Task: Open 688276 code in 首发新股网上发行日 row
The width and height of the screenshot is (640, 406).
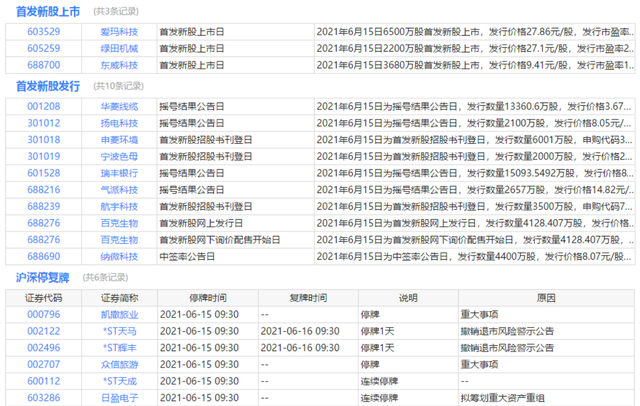Action: (x=44, y=223)
